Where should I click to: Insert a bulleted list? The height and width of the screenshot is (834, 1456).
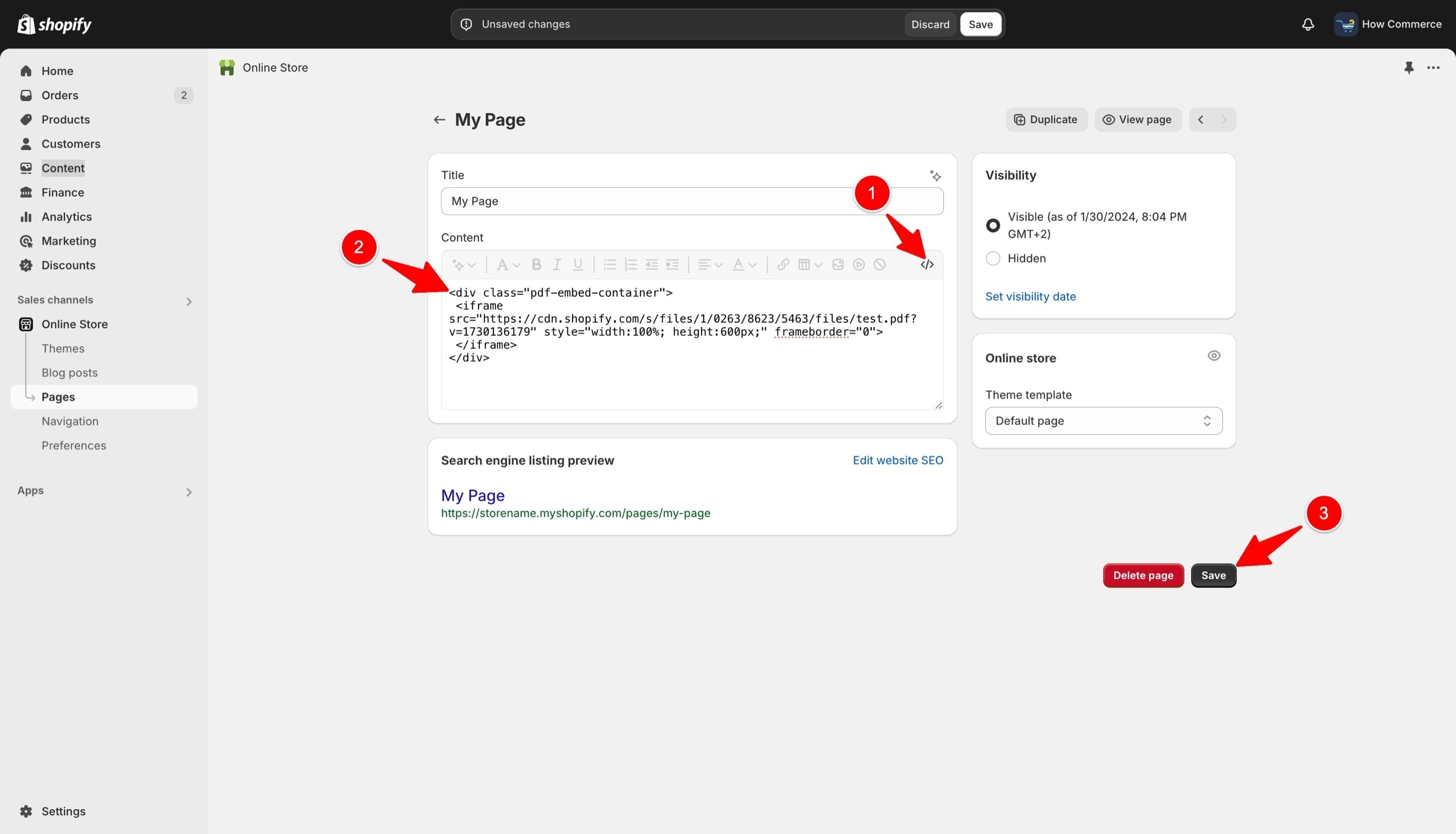click(610, 265)
